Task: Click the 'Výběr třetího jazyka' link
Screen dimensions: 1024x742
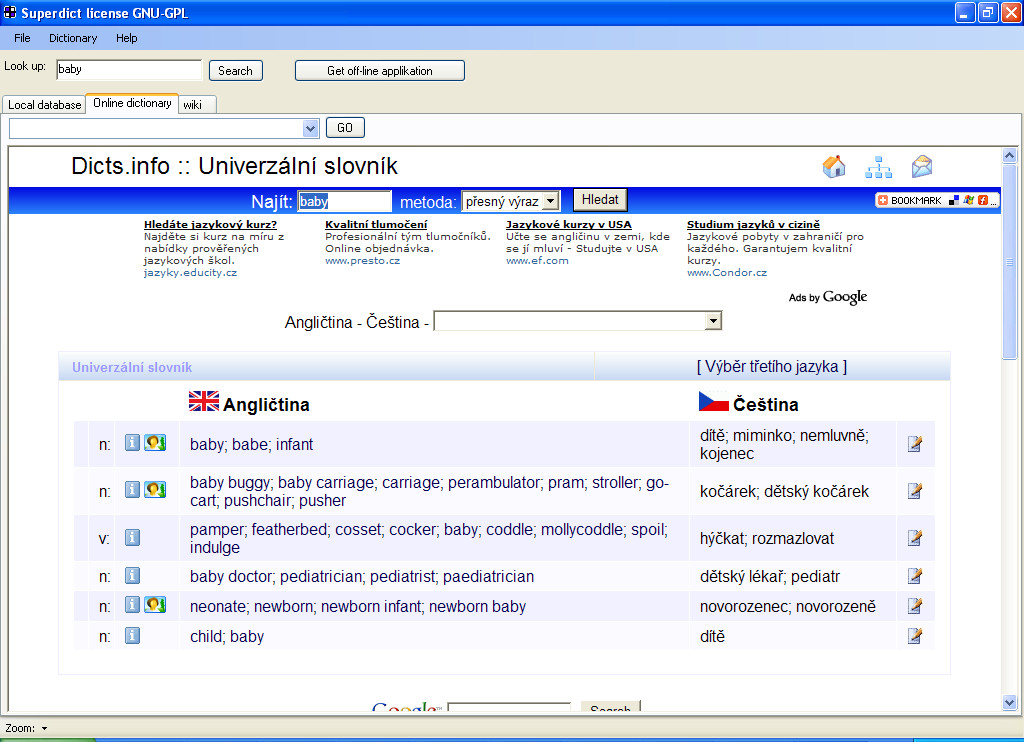Action: pos(771,366)
